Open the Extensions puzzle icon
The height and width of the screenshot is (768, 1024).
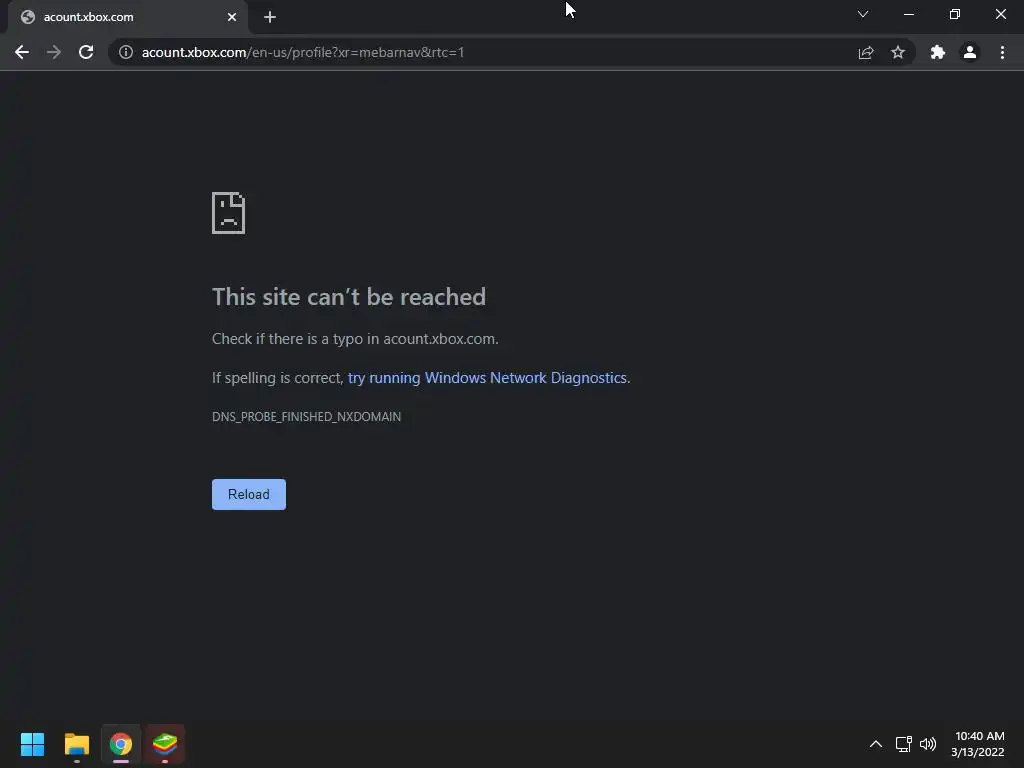click(x=938, y=52)
